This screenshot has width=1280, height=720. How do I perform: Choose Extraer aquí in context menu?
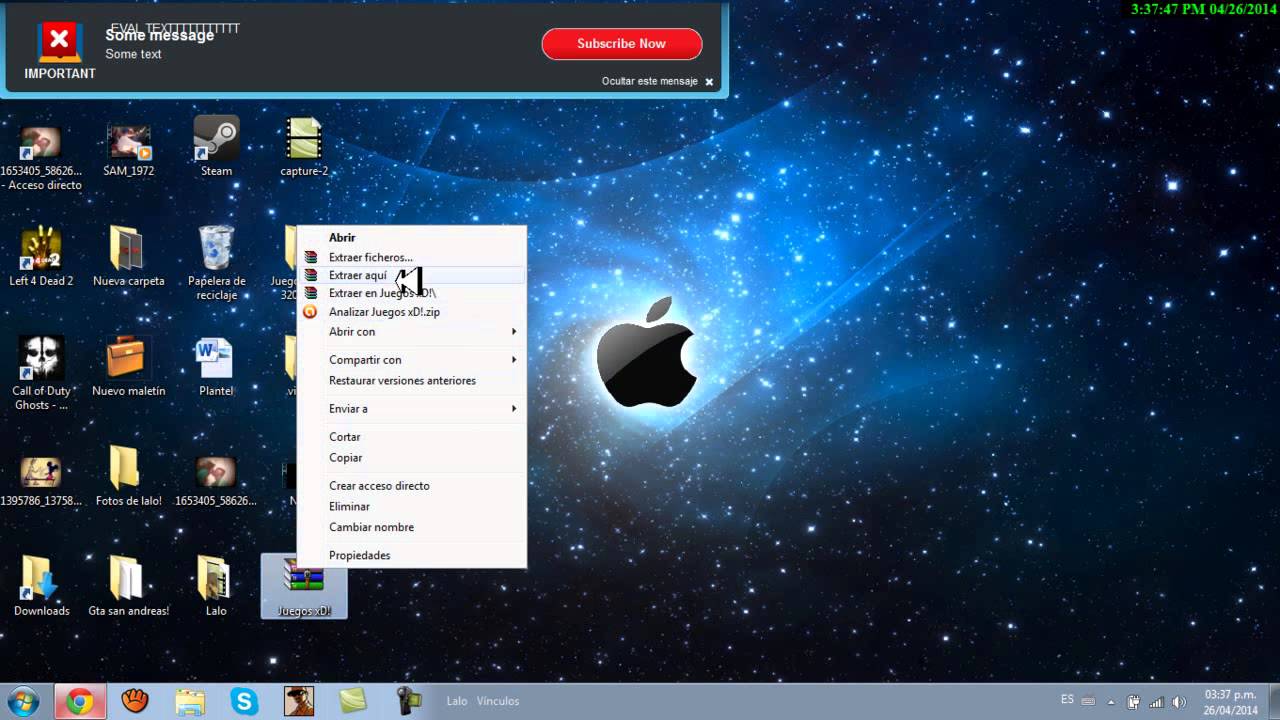pos(412,275)
